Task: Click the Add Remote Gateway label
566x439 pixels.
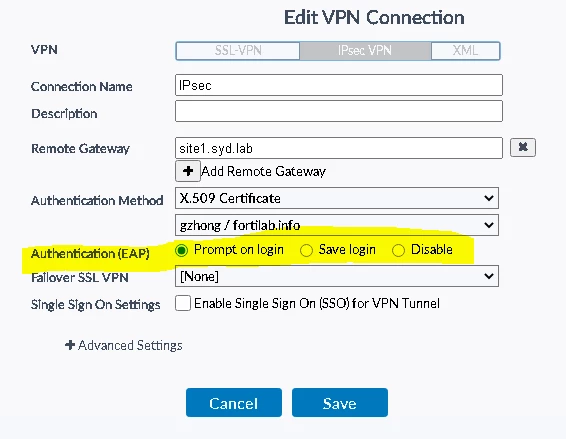Action: click(264, 171)
